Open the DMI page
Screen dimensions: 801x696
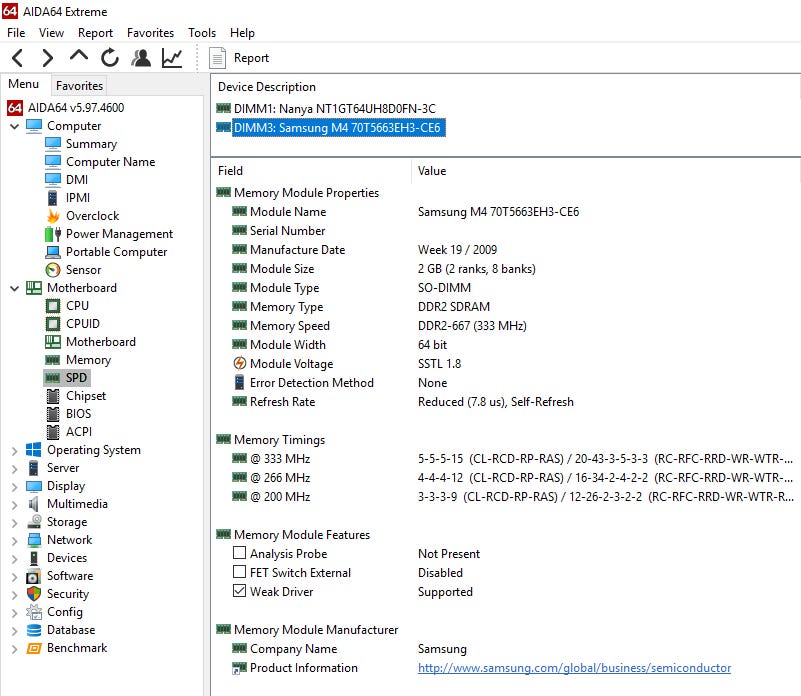pyautogui.click(x=77, y=180)
